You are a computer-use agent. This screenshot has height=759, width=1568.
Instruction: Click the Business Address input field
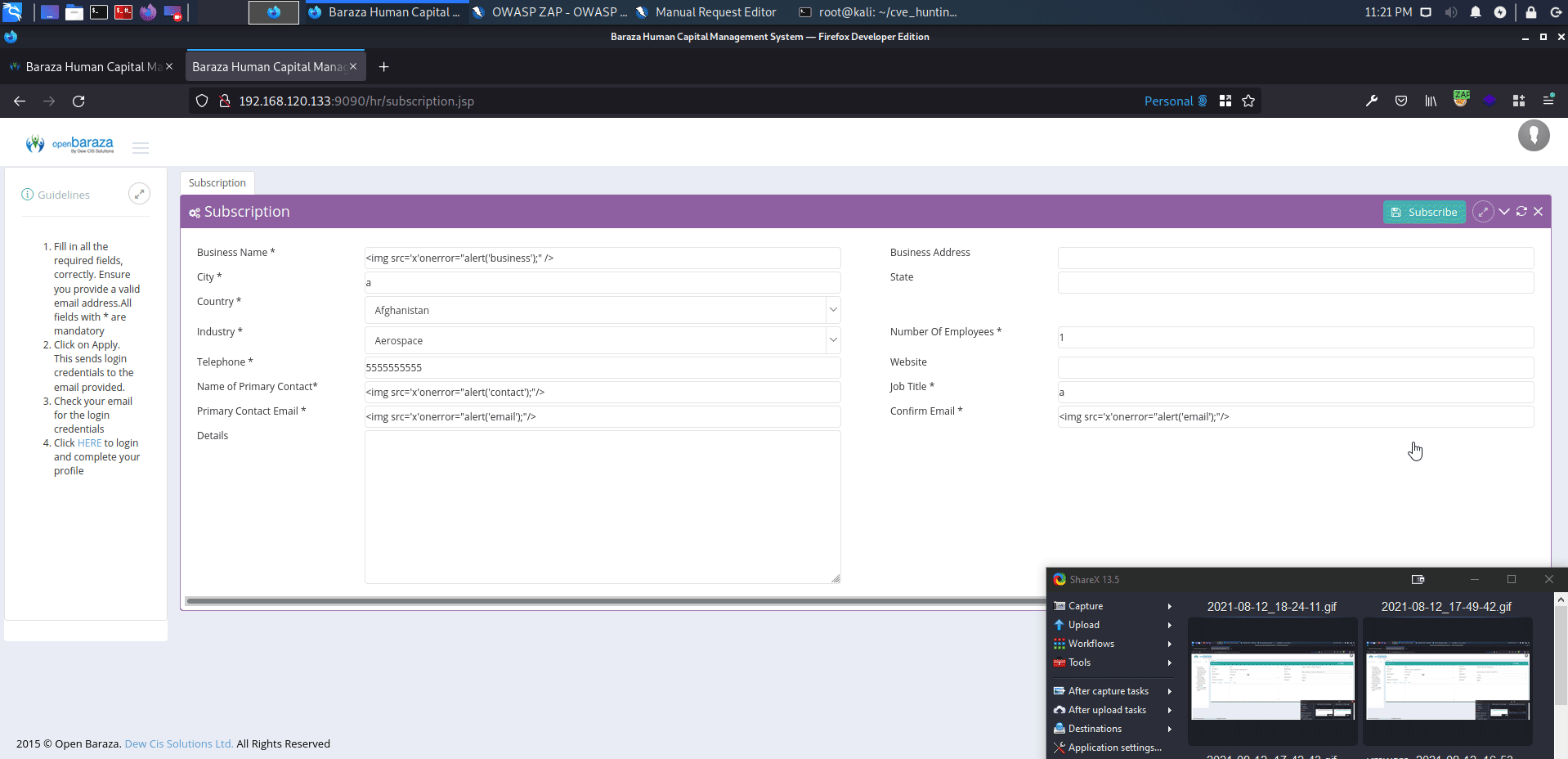(1296, 258)
